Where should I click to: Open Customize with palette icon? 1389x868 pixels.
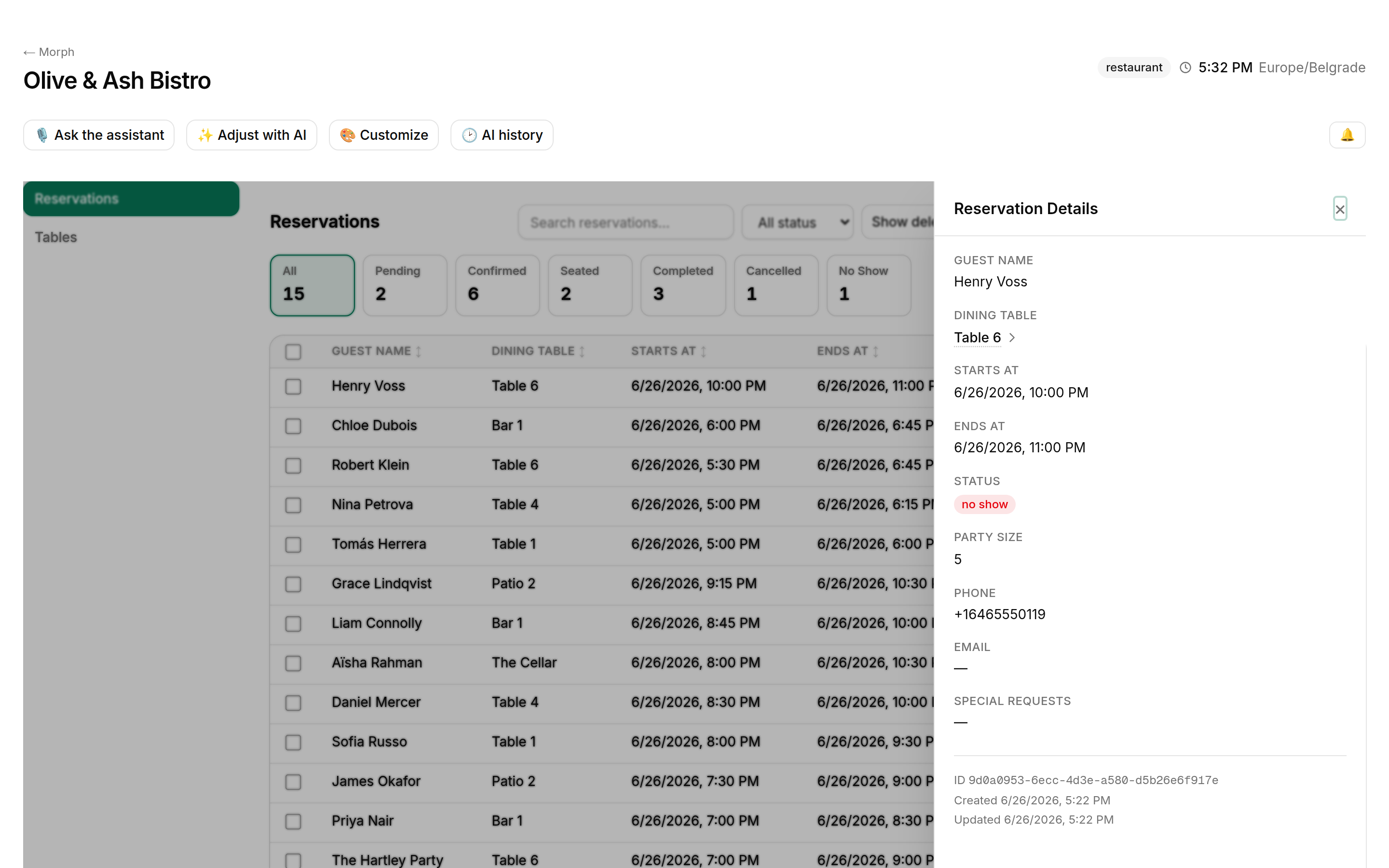(x=383, y=135)
